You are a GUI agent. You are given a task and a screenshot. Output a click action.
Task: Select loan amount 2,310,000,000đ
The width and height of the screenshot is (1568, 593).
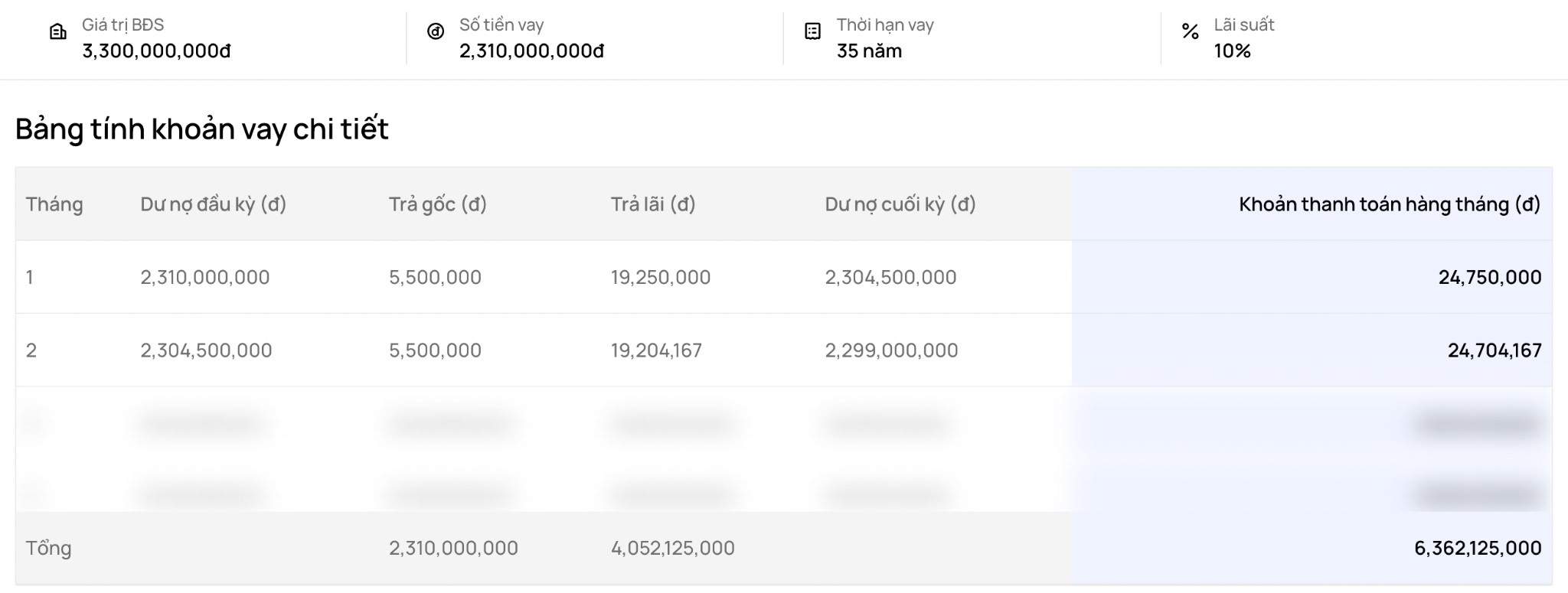pyautogui.click(x=531, y=51)
